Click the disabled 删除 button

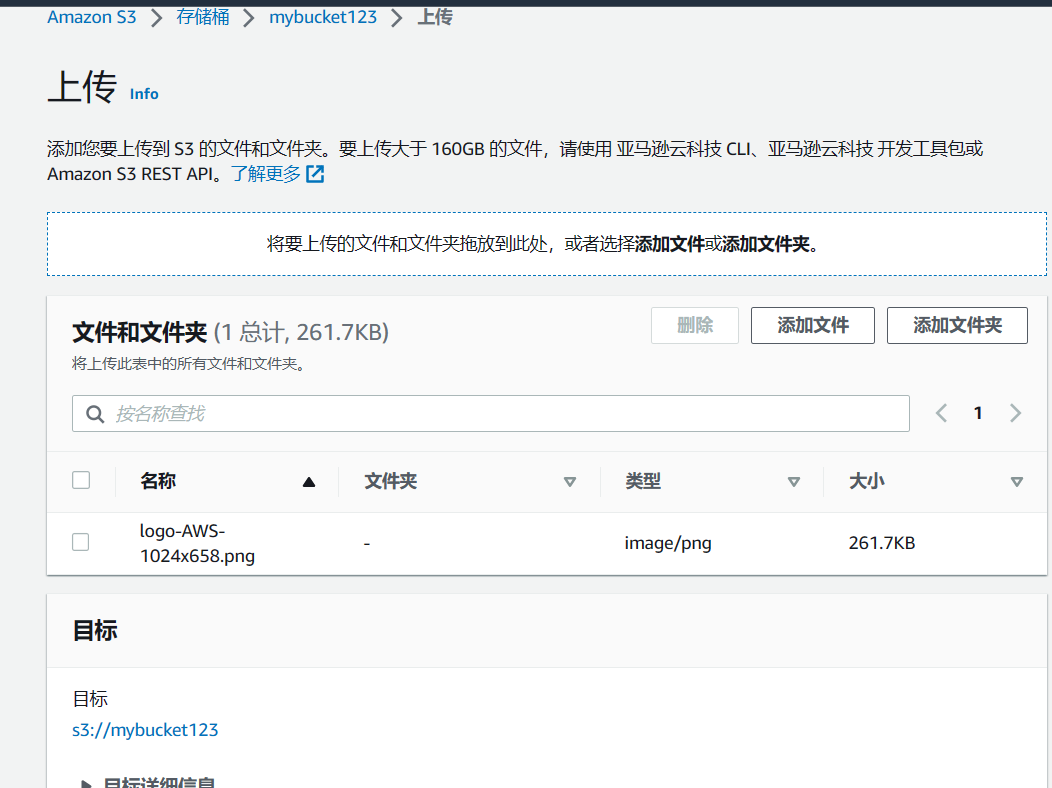point(694,325)
